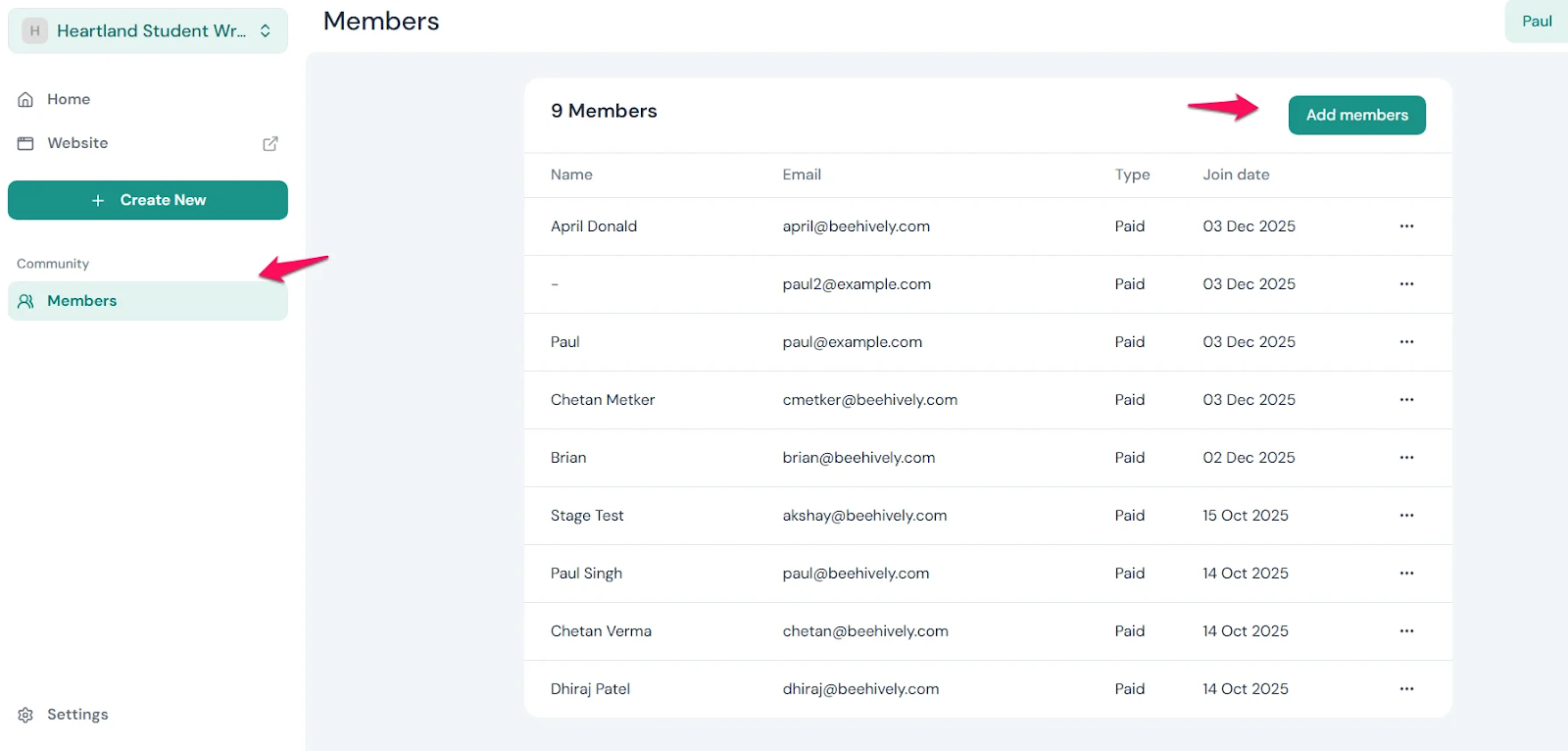Click the Website window icon in sidebar
Screen dimensions: 1568x751
coord(26,143)
